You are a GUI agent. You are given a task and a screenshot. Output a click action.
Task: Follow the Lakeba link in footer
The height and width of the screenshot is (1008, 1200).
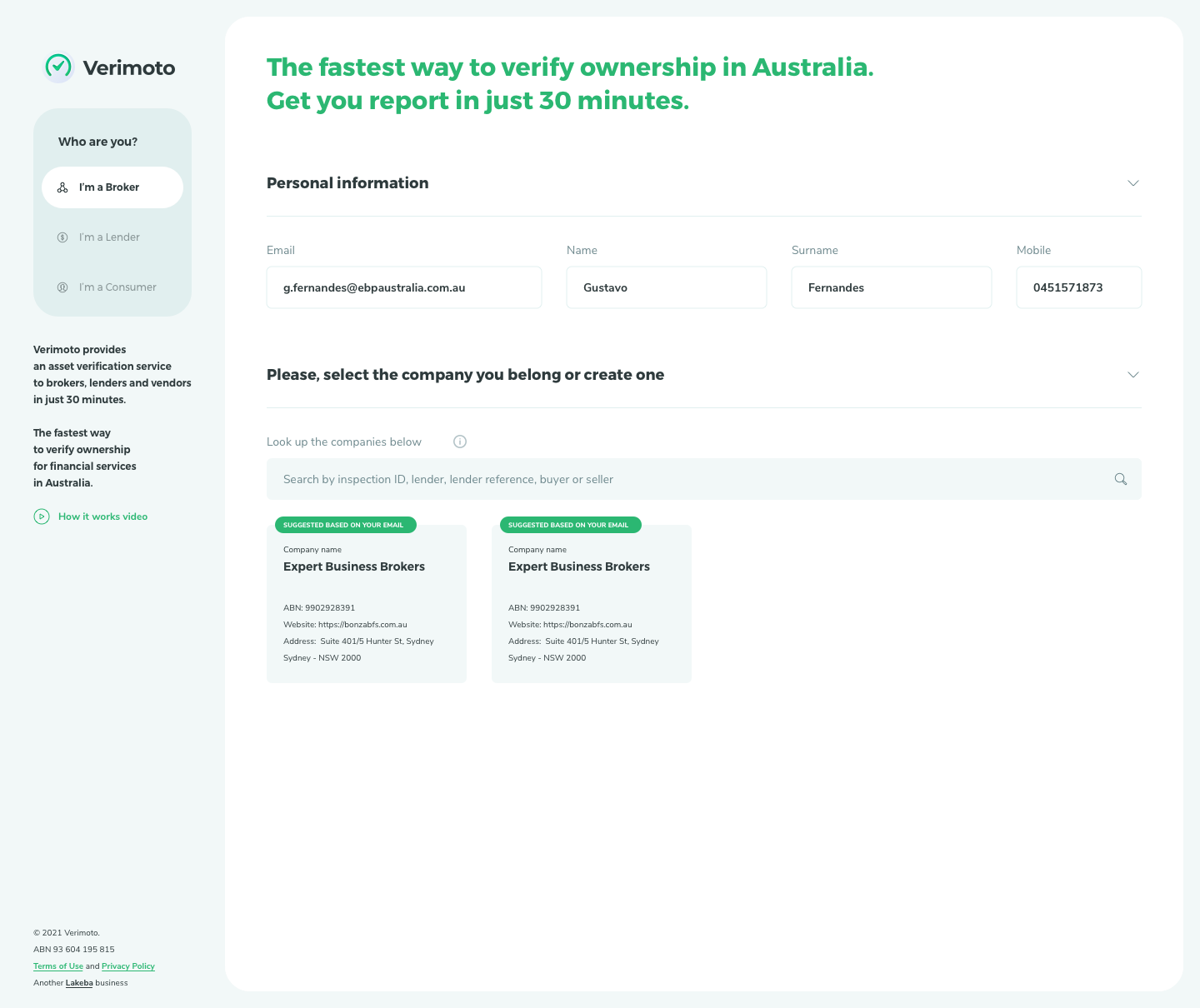[79, 983]
